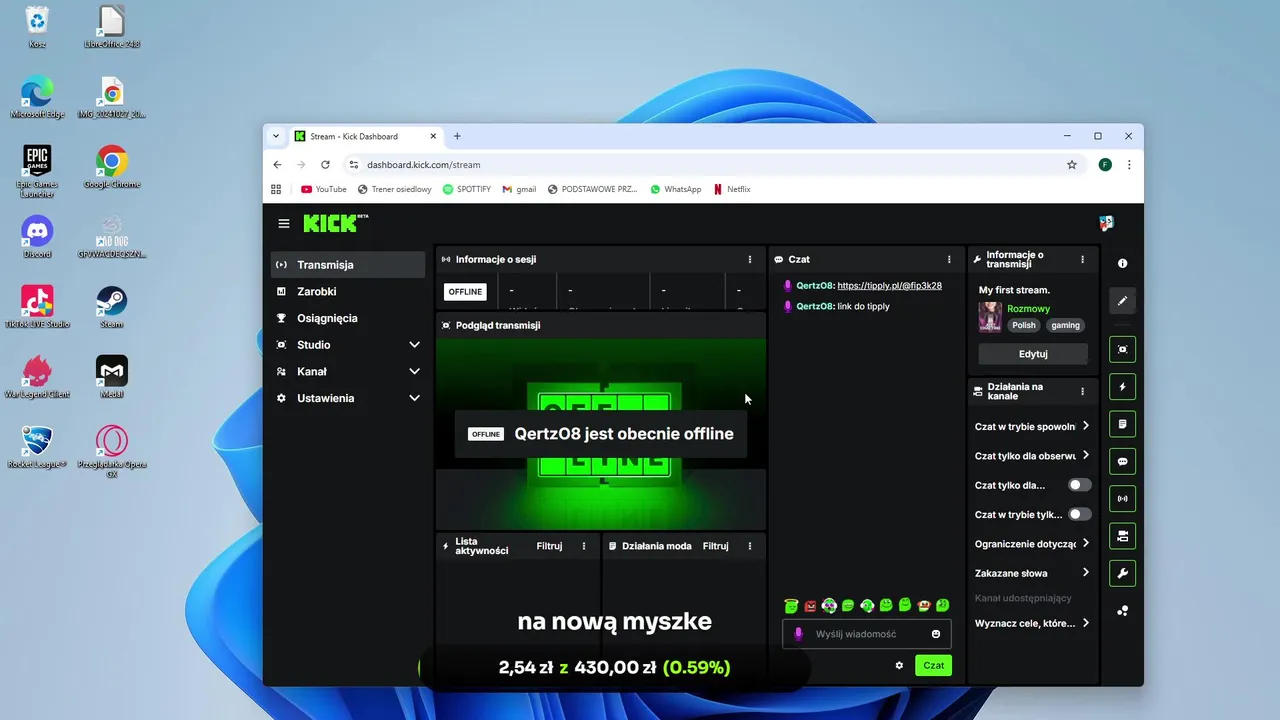Viewport: 1280px width, 720px height.
Task: Click the Rozmowy category thumbnail
Action: (x=990, y=317)
